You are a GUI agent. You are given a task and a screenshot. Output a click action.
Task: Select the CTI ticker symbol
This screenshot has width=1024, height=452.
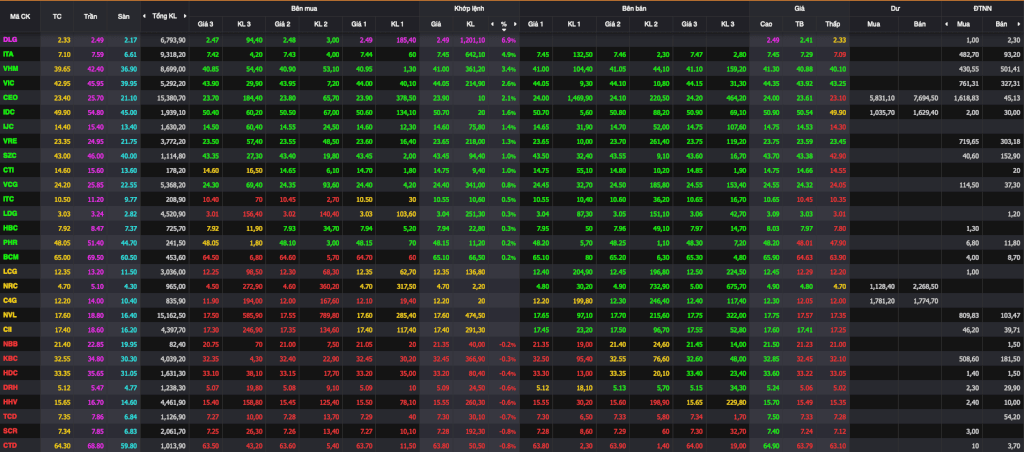coord(9,169)
